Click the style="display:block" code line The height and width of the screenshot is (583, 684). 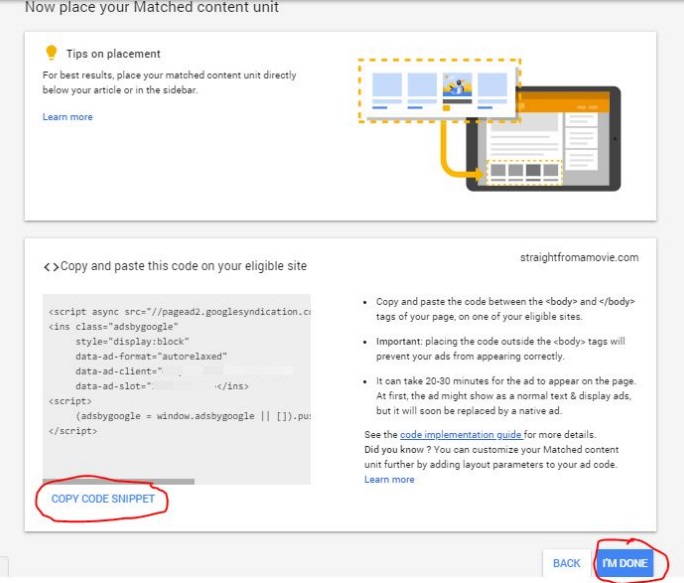132,341
